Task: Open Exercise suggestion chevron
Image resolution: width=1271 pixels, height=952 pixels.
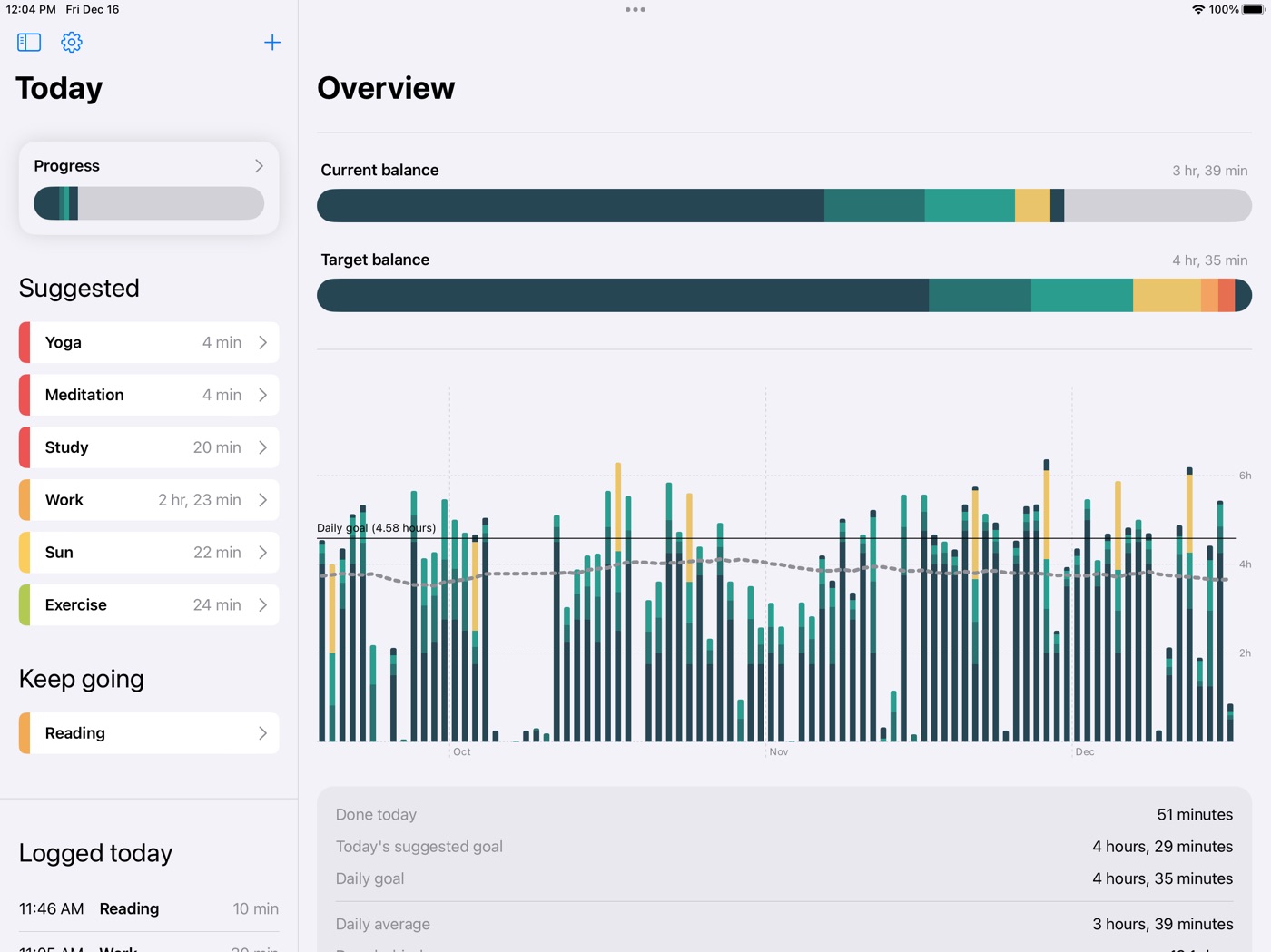Action: tap(262, 605)
